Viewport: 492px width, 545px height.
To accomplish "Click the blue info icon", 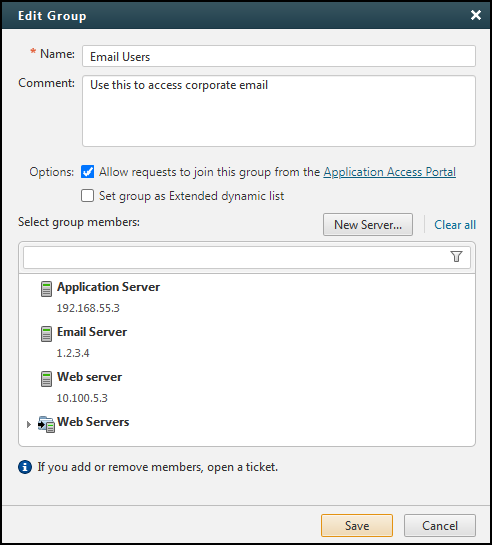I will [x=25, y=467].
